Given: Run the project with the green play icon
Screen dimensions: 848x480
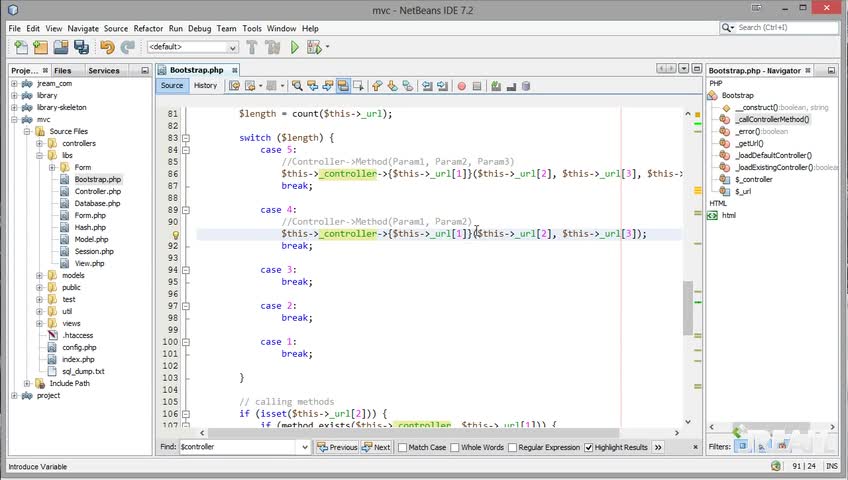Looking at the screenshot, I should point(295,48).
